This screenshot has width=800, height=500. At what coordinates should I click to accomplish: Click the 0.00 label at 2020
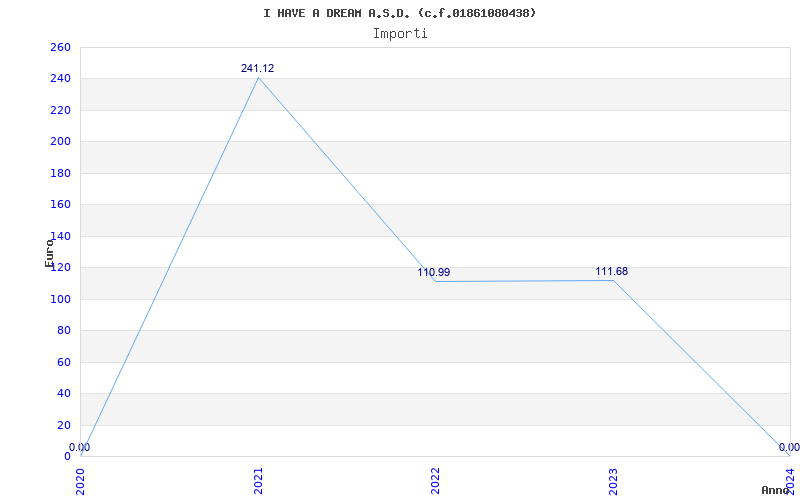coord(80,447)
